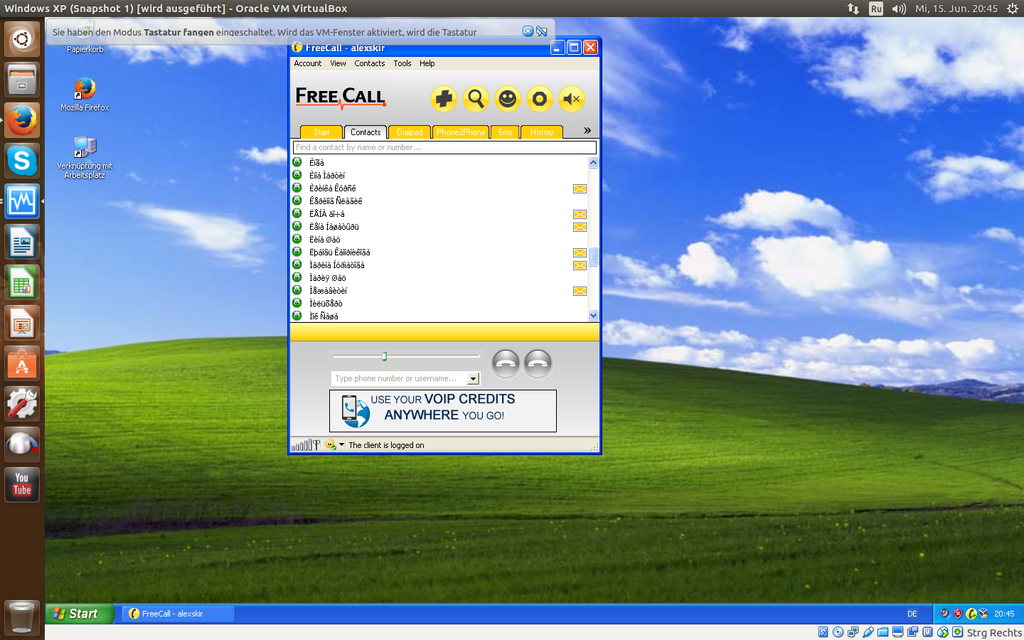The width and height of the screenshot is (1024, 640).
Task: Open LibreOffice Impress from the launcher
Action: (x=22, y=323)
